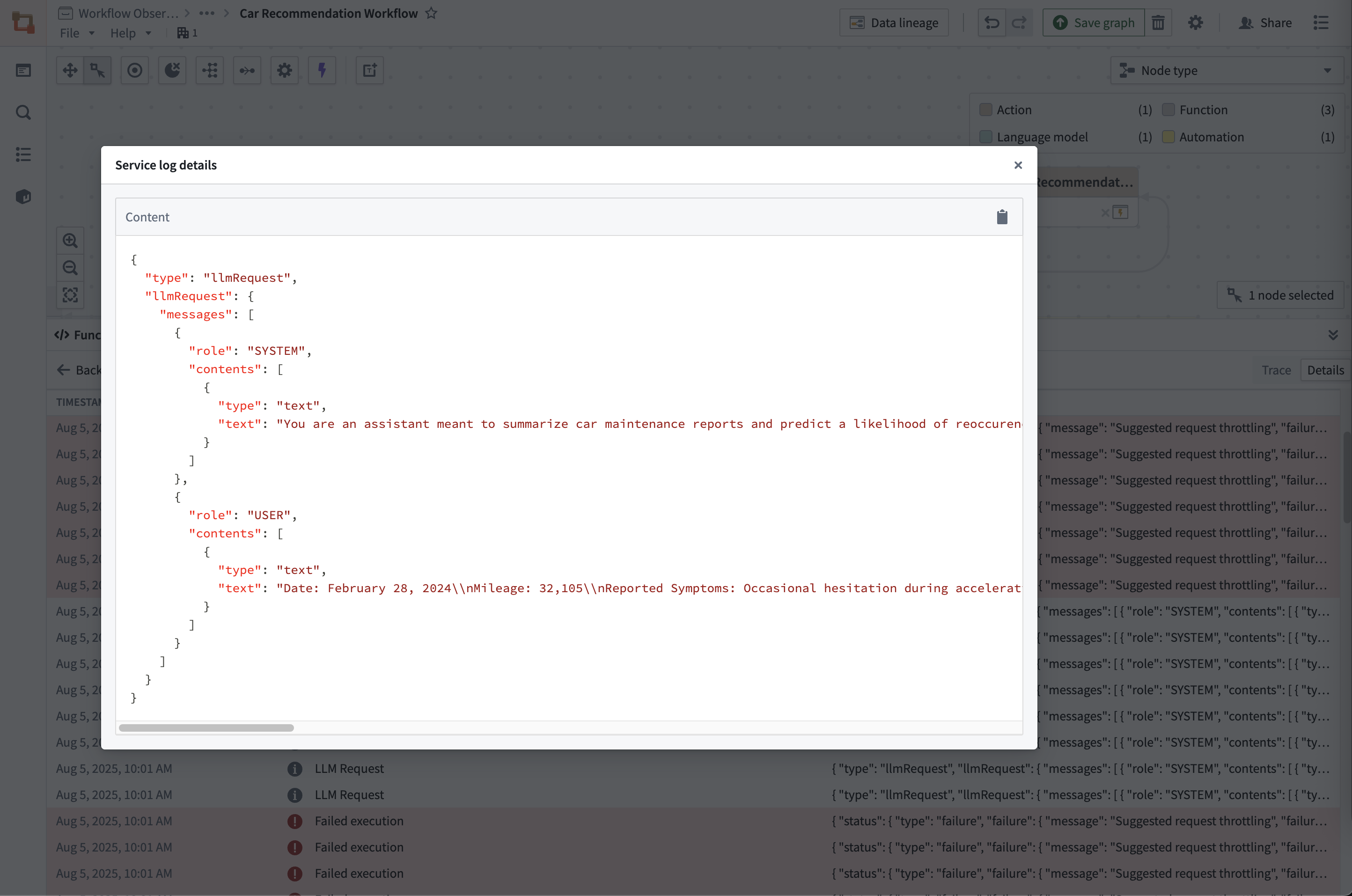Image resolution: width=1352 pixels, height=896 pixels.
Task: Zoom in on the workflow canvas
Action: [70, 240]
